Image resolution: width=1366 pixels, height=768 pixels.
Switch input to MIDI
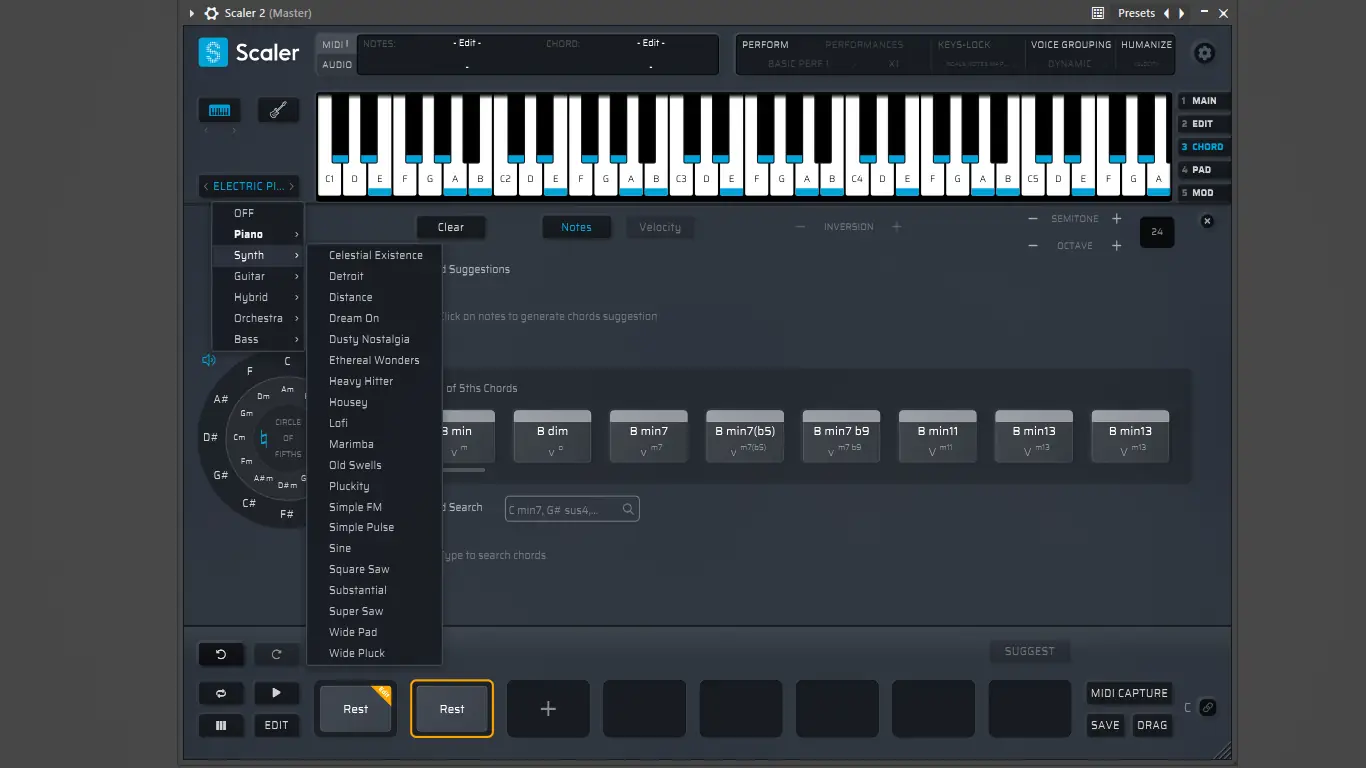pyautogui.click(x=335, y=45)
